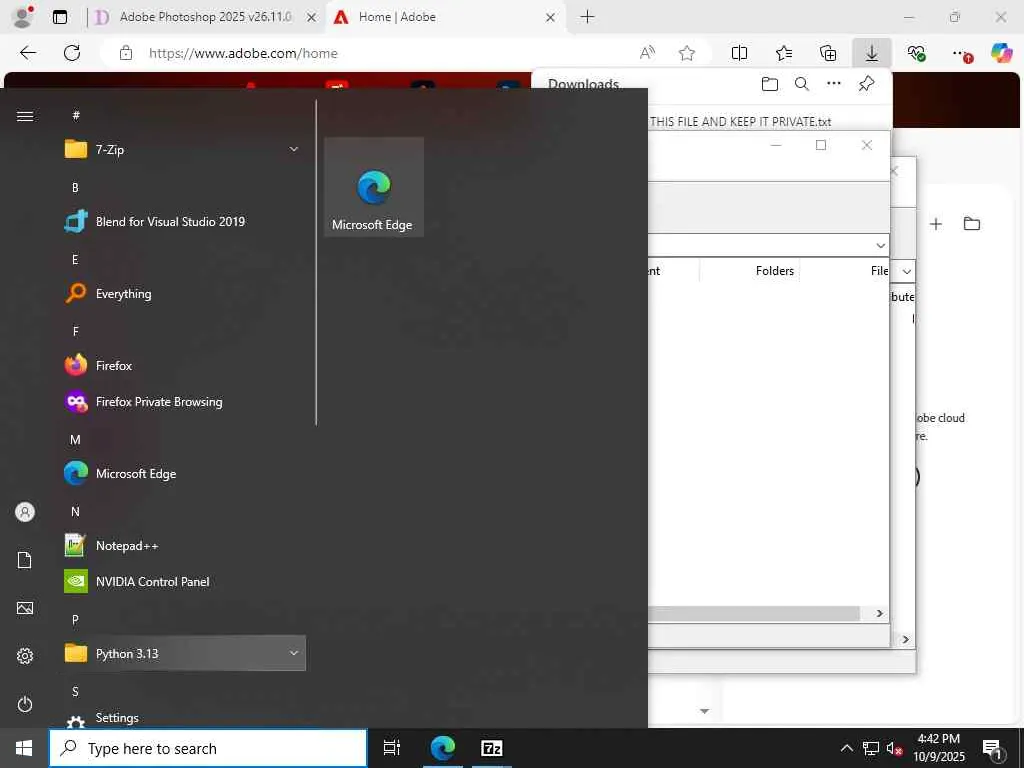View site information lock icon
This screenshot has height=768, width=1024.
[126, 54]
